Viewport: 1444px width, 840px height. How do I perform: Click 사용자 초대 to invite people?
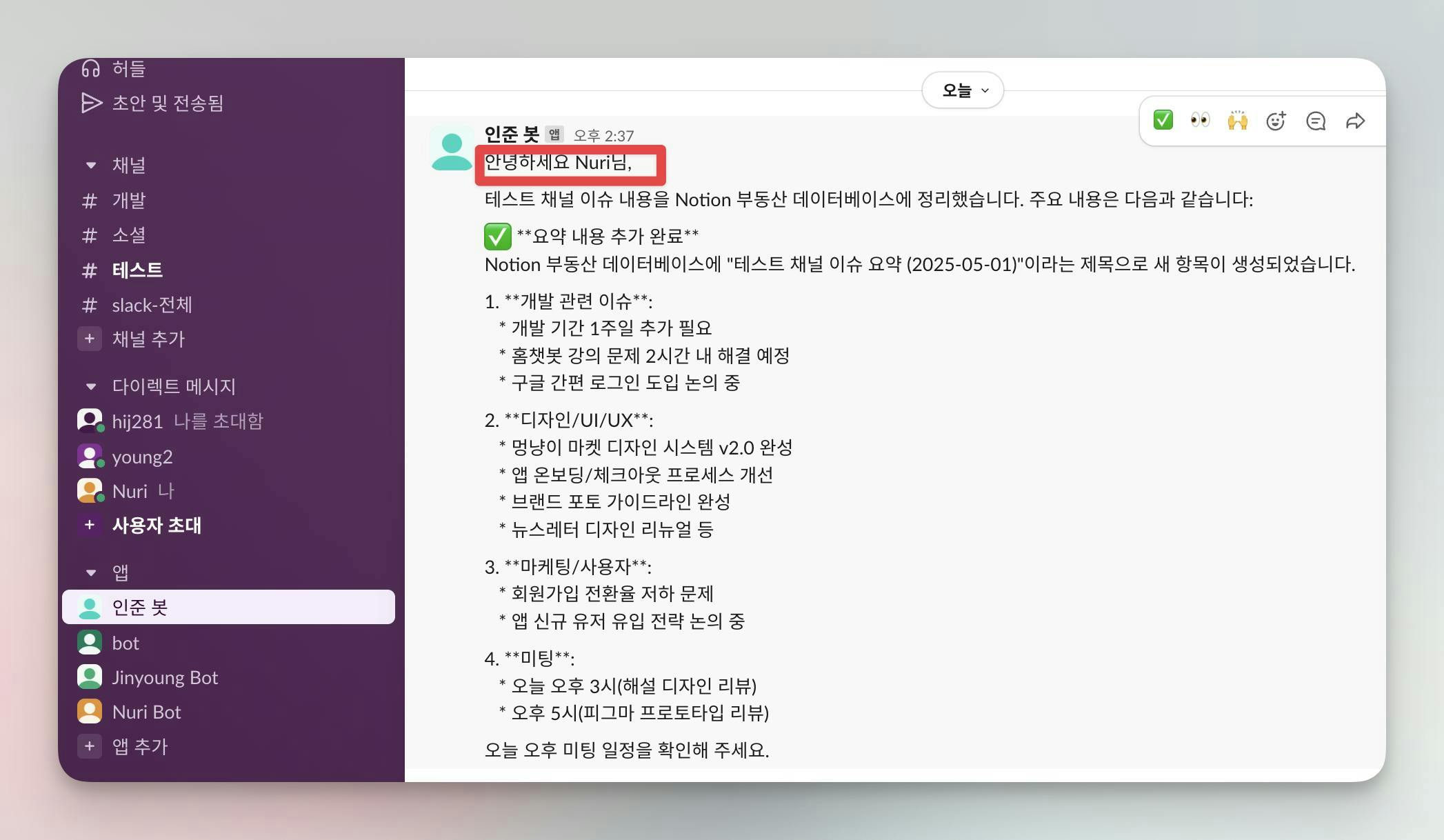click(x=156, y=526)
